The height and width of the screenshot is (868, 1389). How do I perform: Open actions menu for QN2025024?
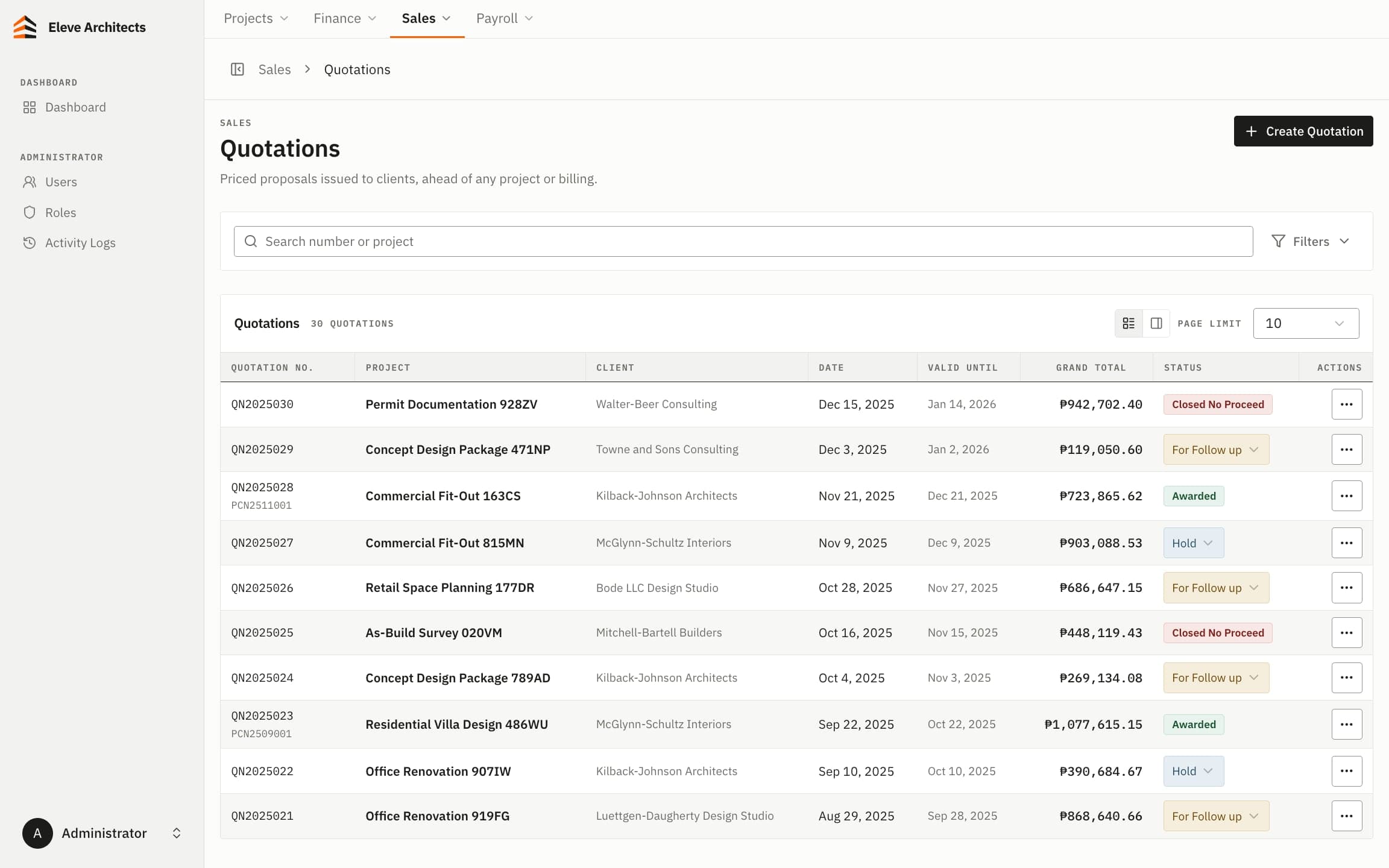click(x=1347, y=678)
